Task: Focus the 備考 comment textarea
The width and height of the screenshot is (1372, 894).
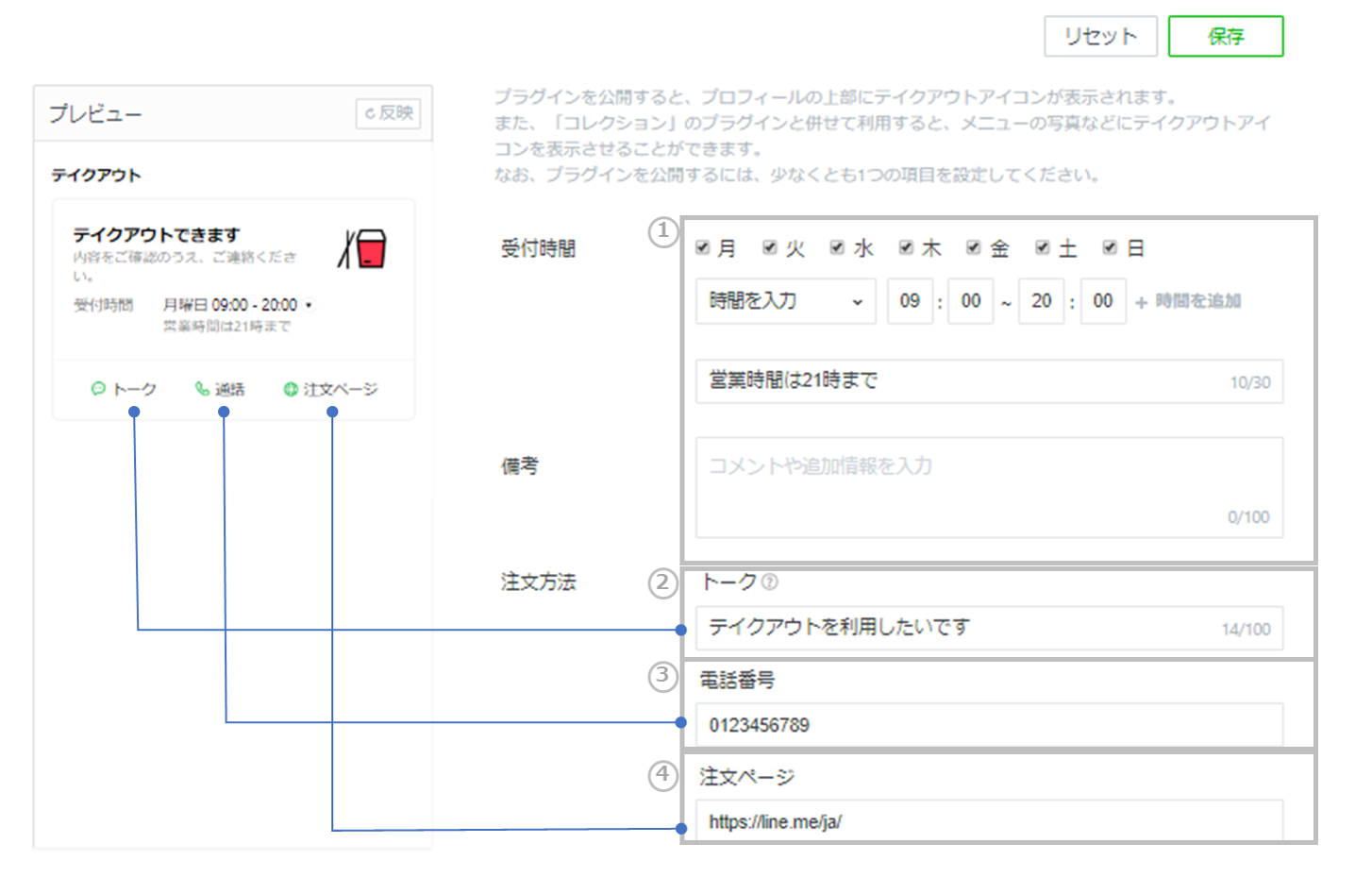Action: point(988,487)
